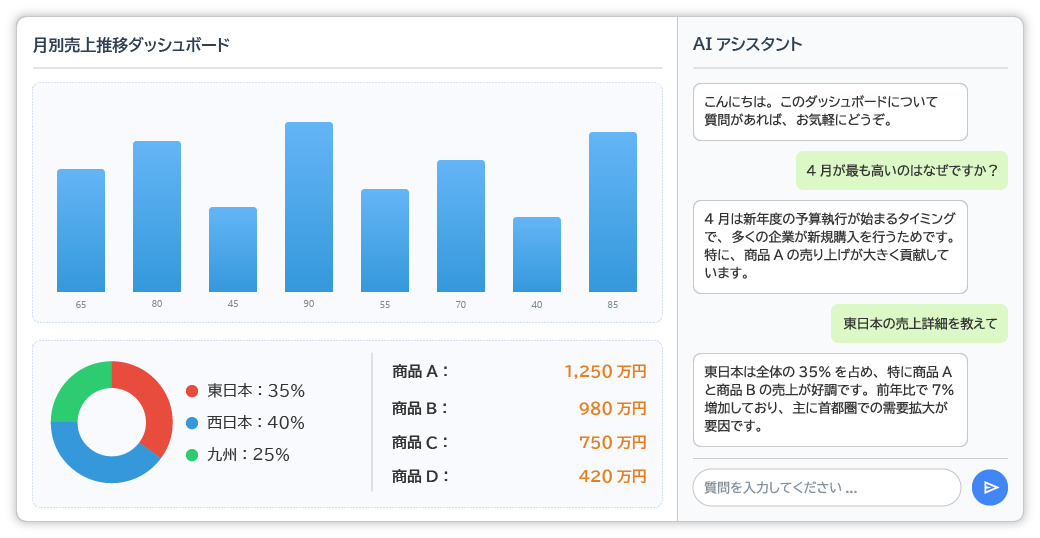Click the AI アシスタント panel heading
1040x538 pixels.
[x=746, y=44]
